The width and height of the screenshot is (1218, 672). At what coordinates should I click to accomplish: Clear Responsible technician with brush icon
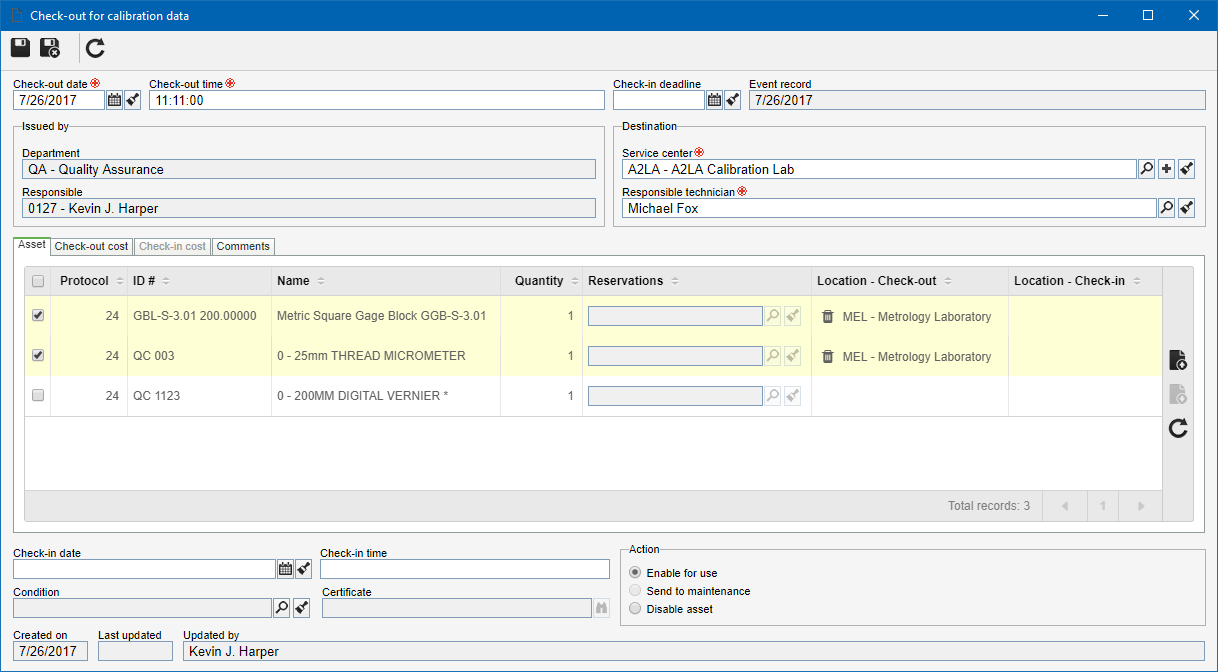coord(1186,208)
